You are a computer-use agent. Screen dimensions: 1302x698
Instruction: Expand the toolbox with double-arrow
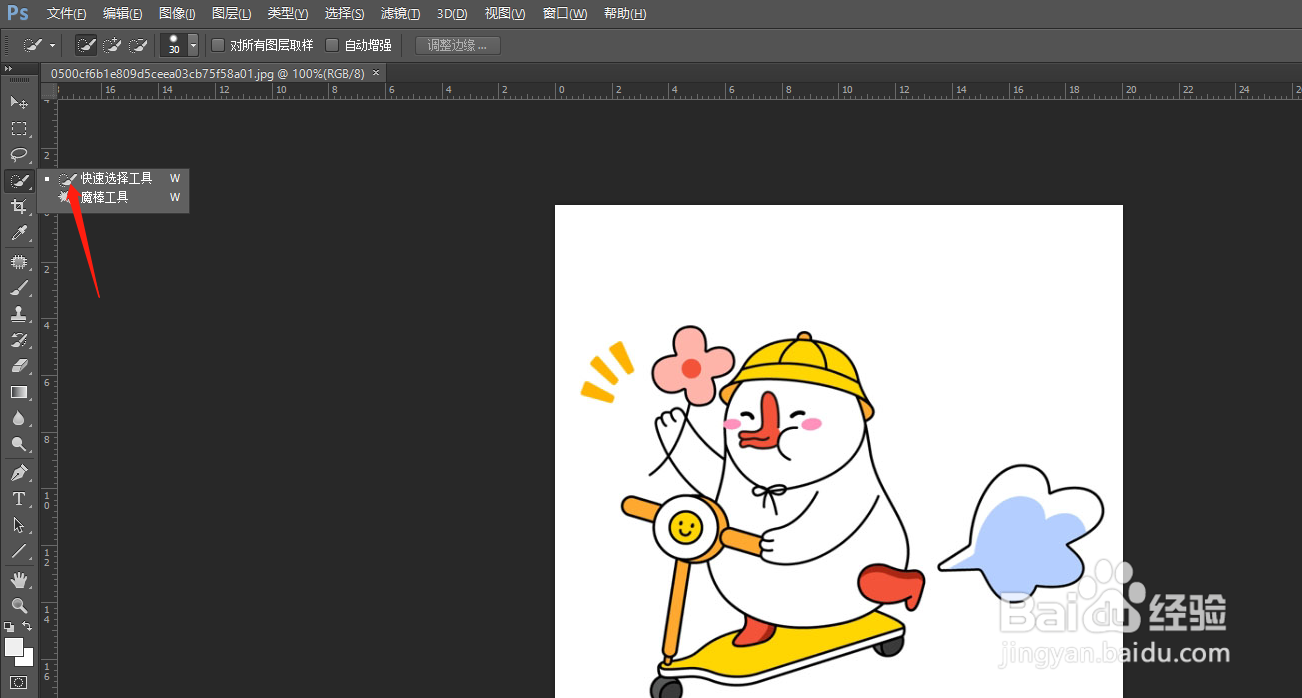pos(8,68)
